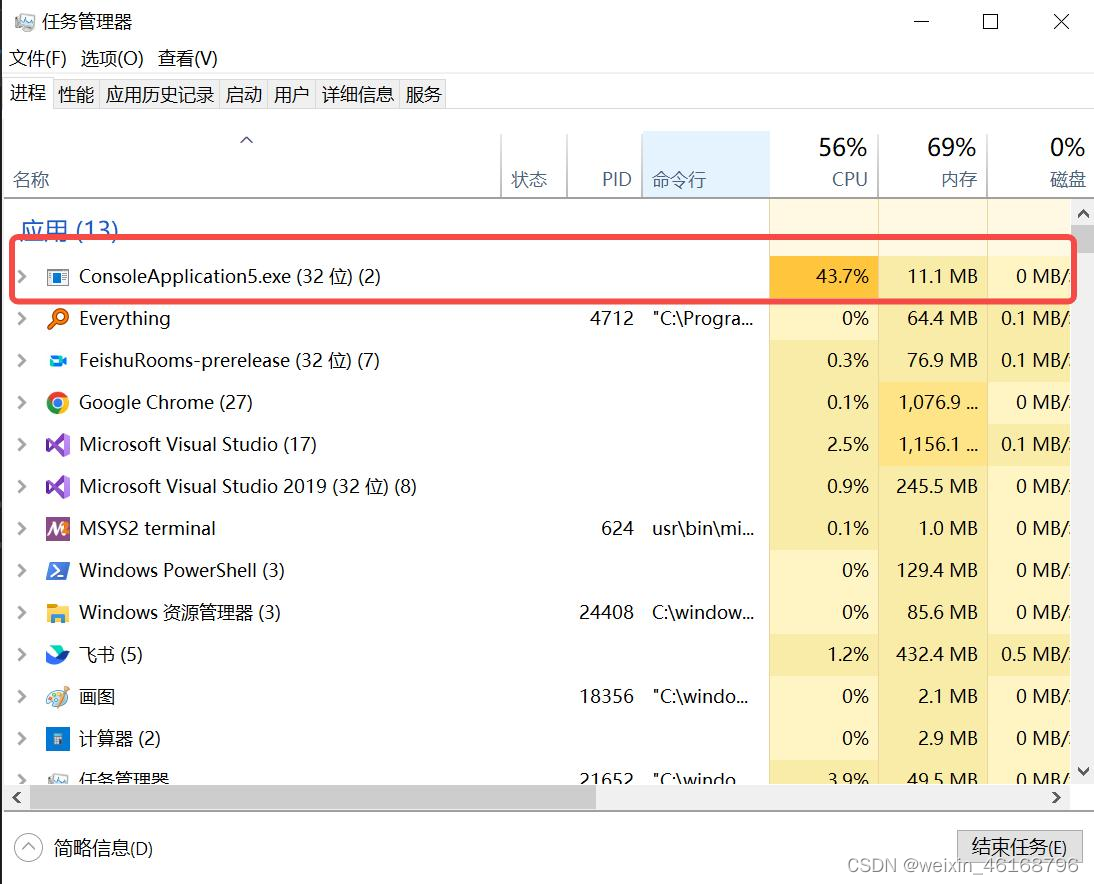Click the 画图 paint icon
The image size is (1094, 884).
click(x=57, y=696)
